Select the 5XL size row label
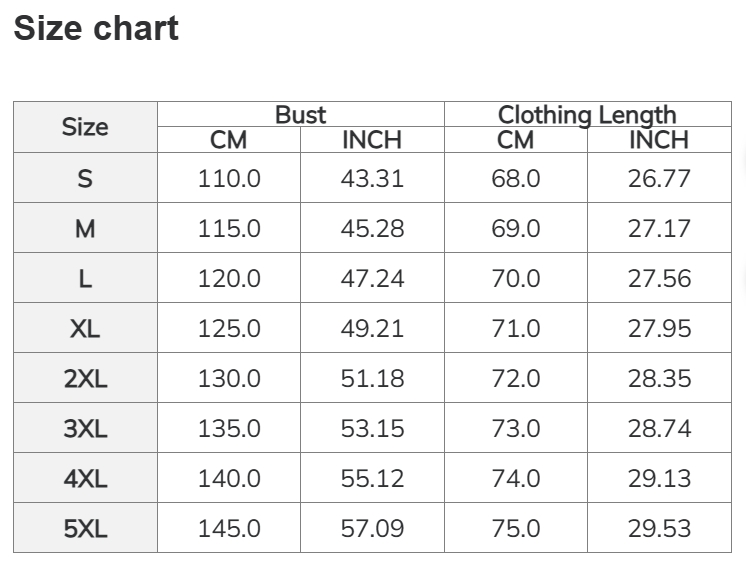This screenshot has width=746, height=567. coord(85,529)
